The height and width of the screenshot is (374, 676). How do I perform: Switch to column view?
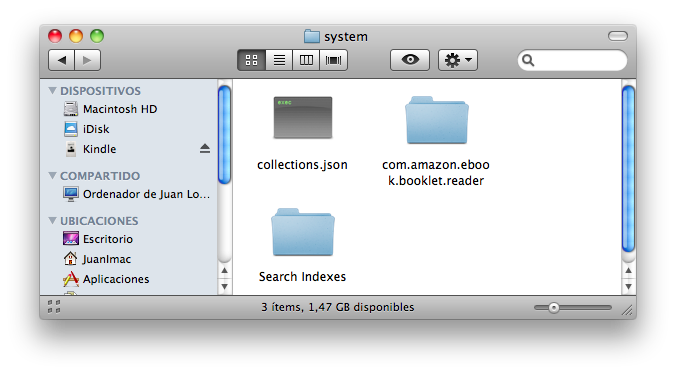pyautogui.click(x=306, y=60)
